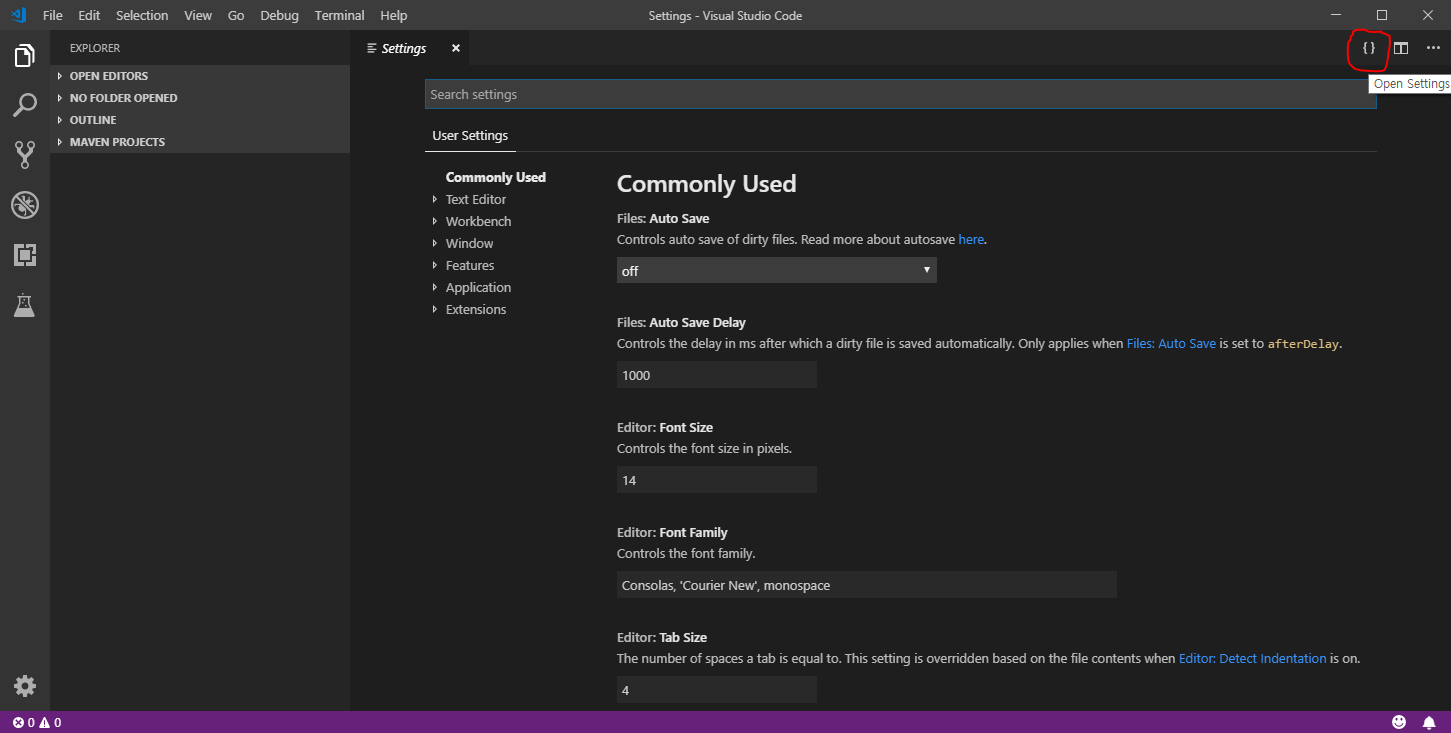Click the Font Family input field
Viewport: 1451px width, 733px height.
click(x=867, y=585)
